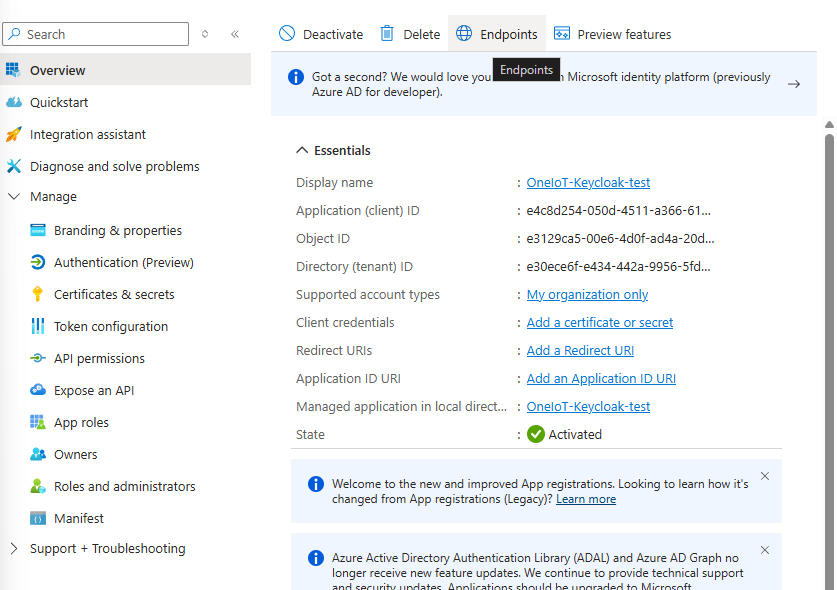This screenshot has width=837, height=590.
Task: Click the Authentication (Preview) arrow icon
Action: (x=38, y=262)
